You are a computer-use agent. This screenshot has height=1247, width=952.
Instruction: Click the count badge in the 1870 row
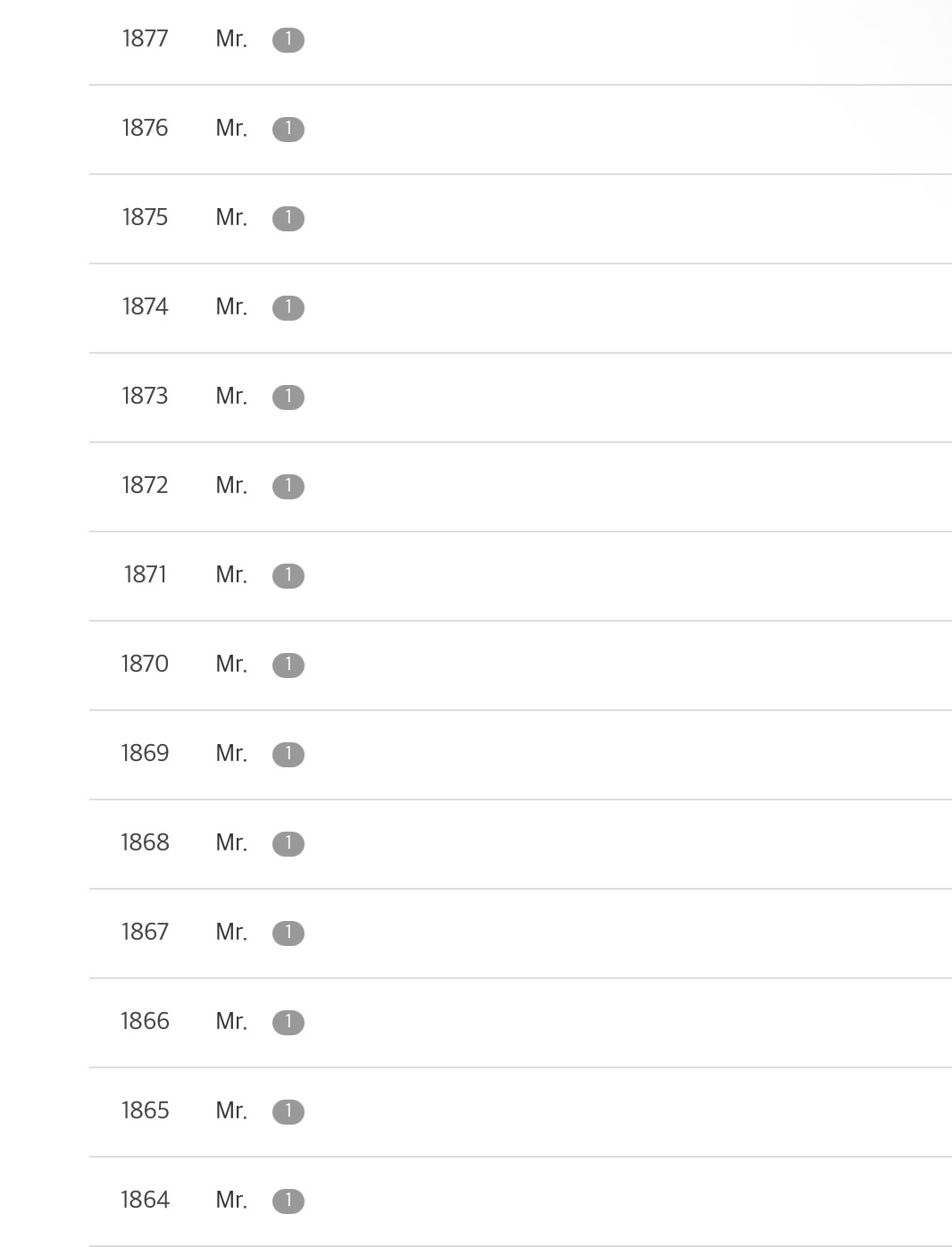point(288,665)
